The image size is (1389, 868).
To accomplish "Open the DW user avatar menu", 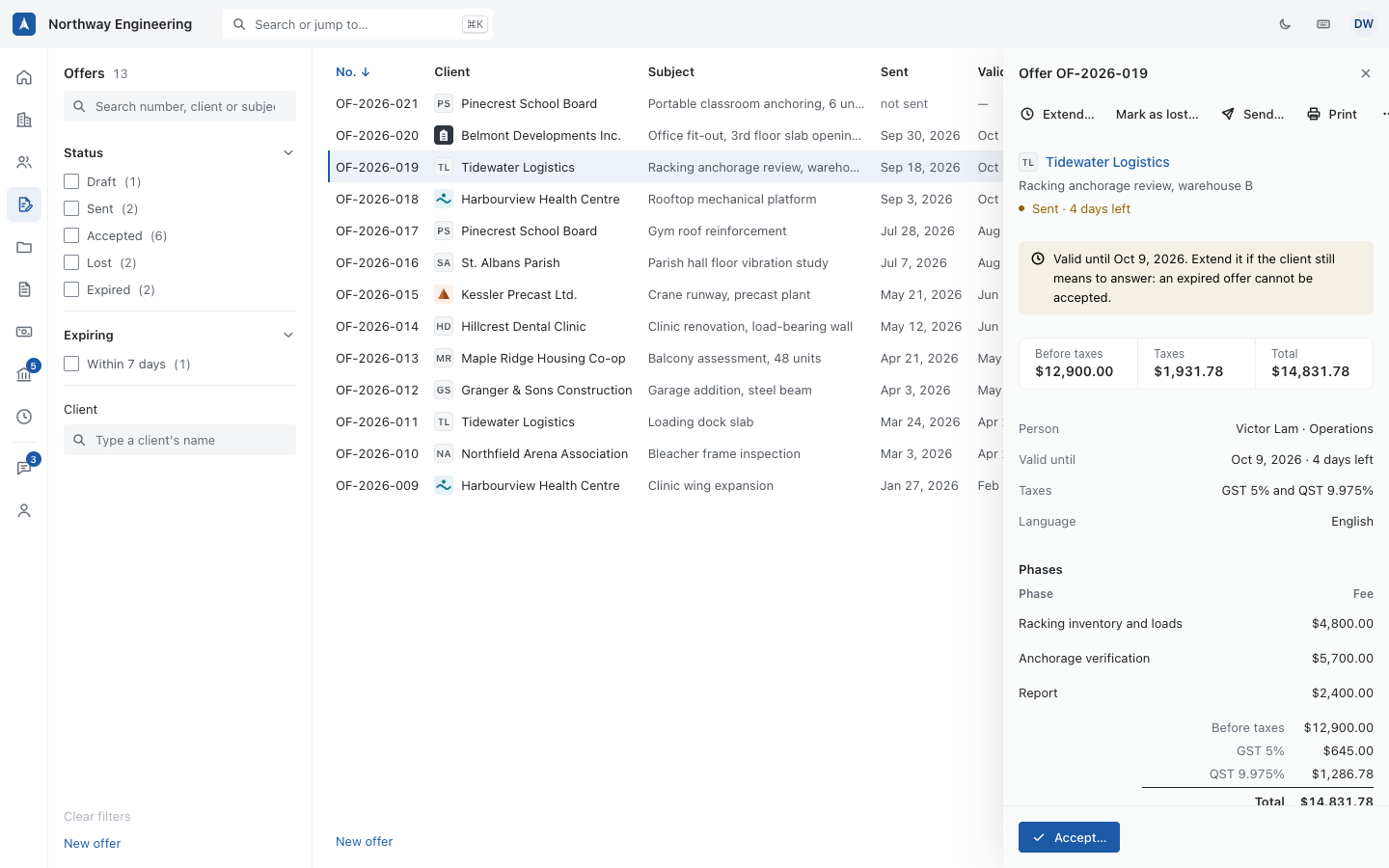I will click(1363, 24).
